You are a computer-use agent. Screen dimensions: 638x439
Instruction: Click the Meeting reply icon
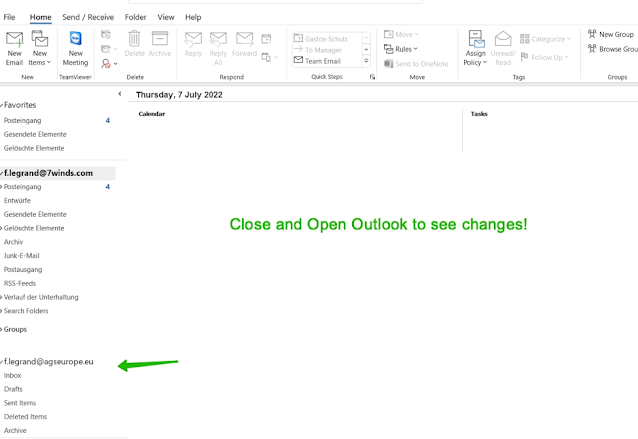coord(266,39)
